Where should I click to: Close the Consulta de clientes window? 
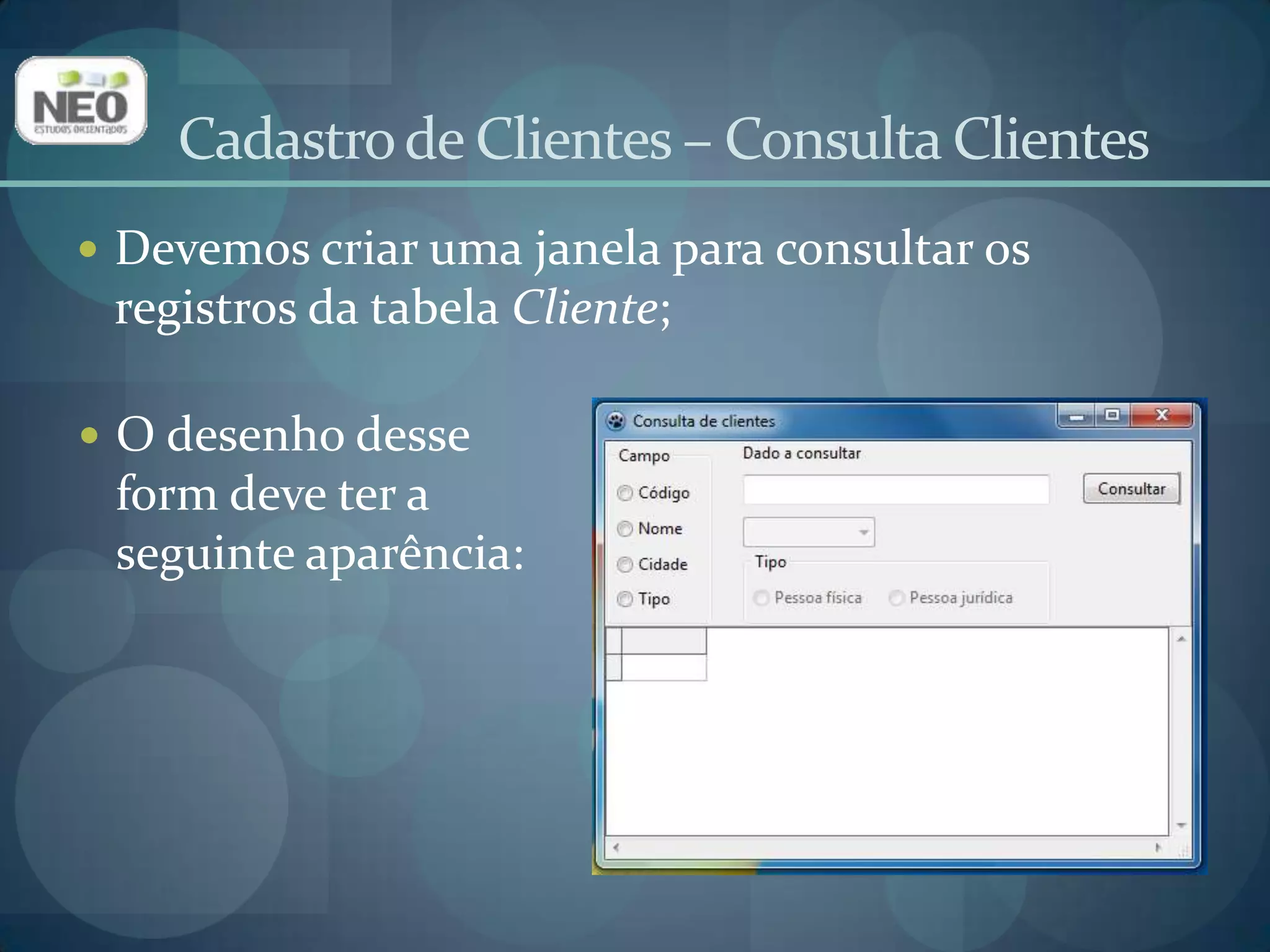(x=1161, y=415)
